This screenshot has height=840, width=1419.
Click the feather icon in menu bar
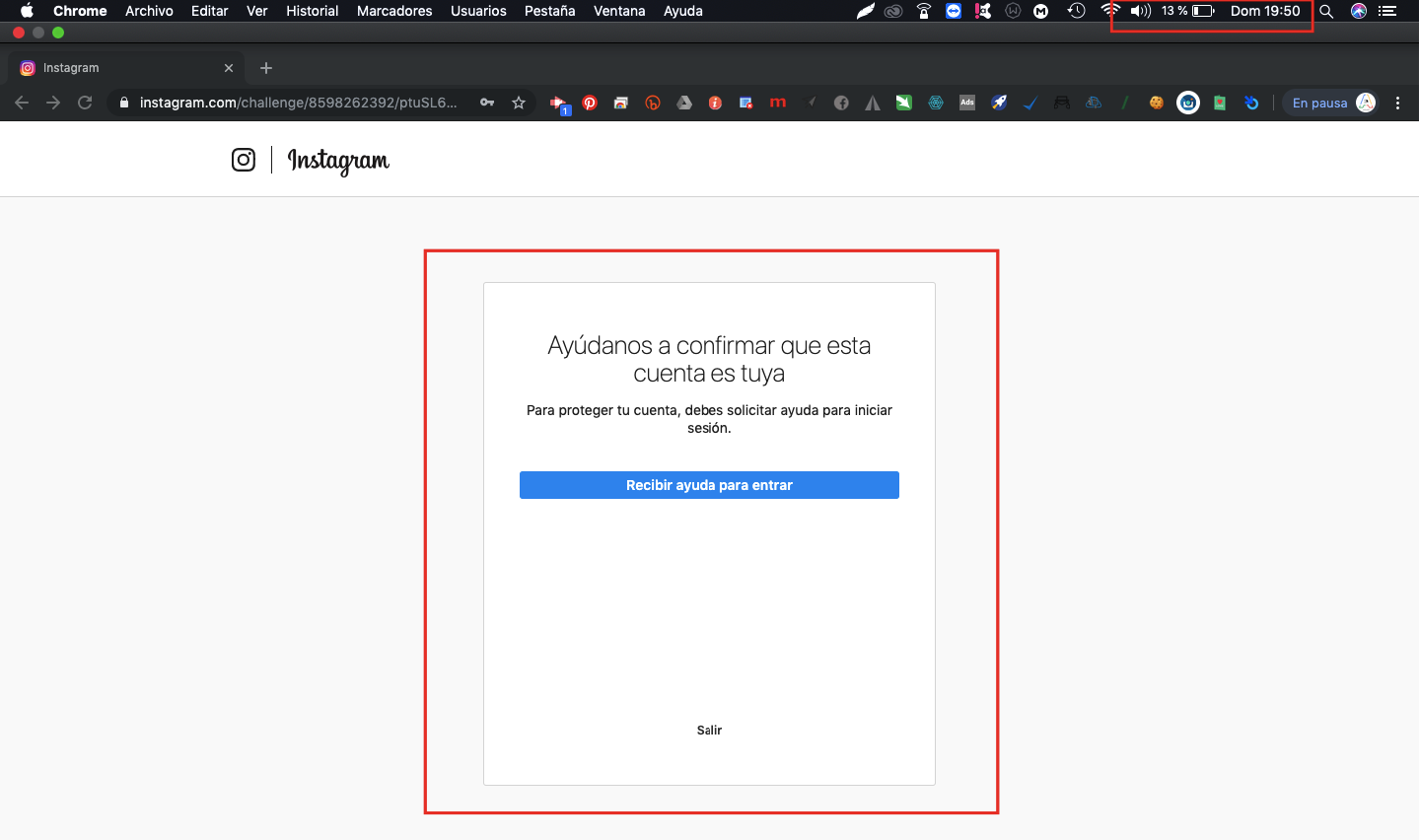[865, 11]
